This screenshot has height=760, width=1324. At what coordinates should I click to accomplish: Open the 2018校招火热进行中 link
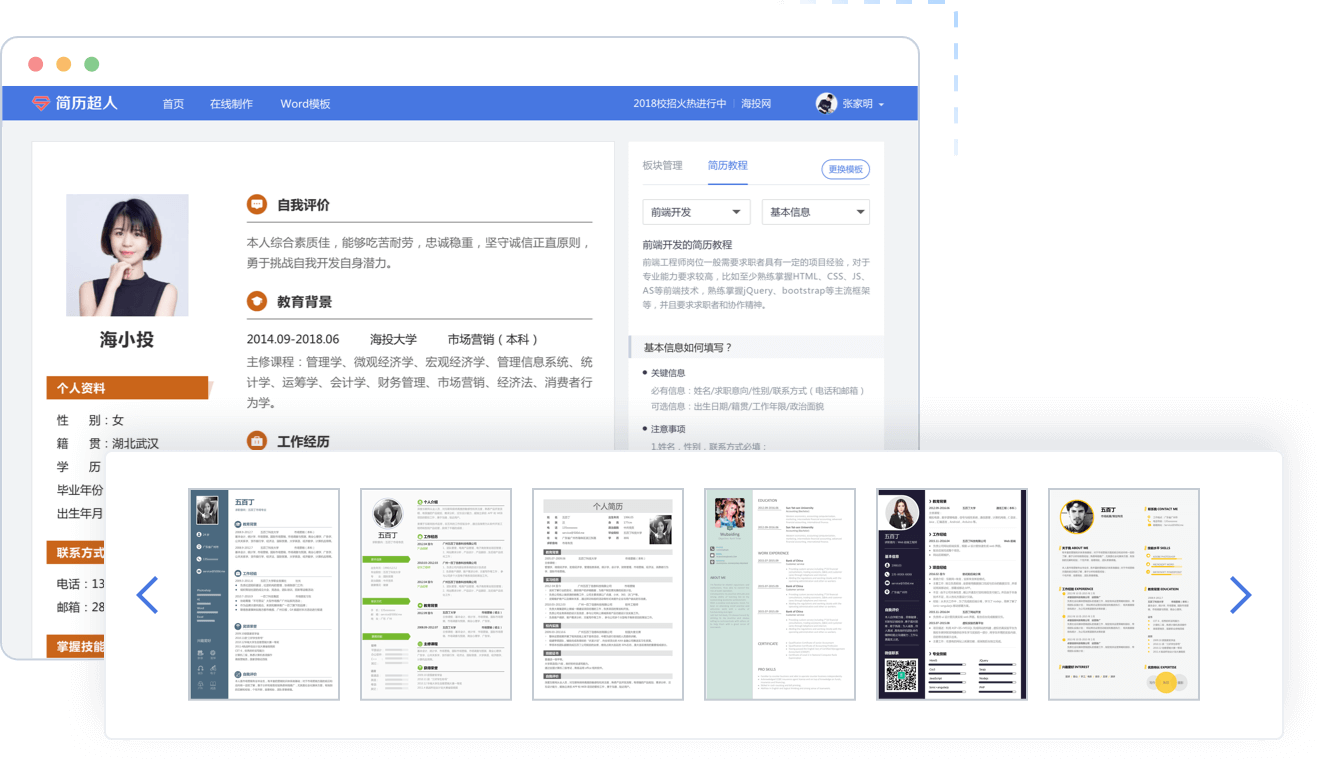(680, 104)
